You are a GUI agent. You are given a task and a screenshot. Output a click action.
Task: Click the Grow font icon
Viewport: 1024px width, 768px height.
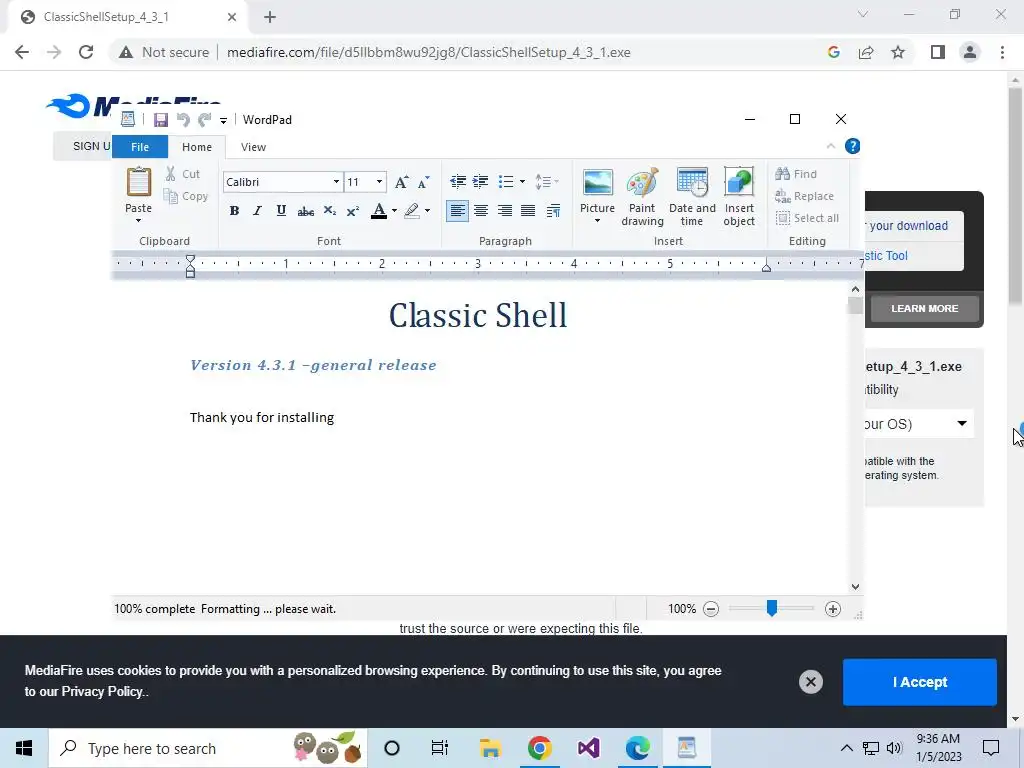coord(402,182)
